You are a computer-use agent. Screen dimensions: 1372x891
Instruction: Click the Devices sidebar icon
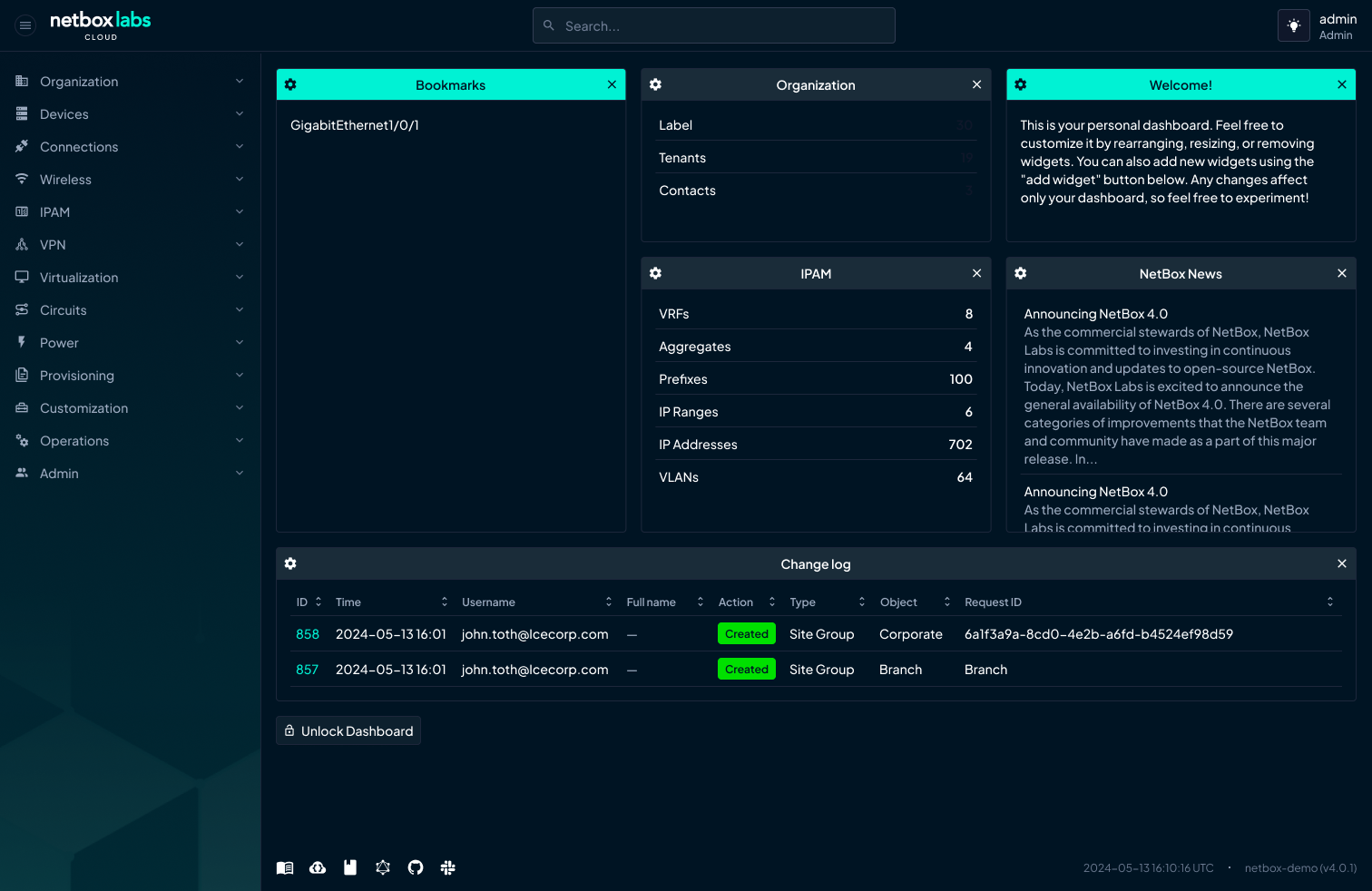point(22,113)
